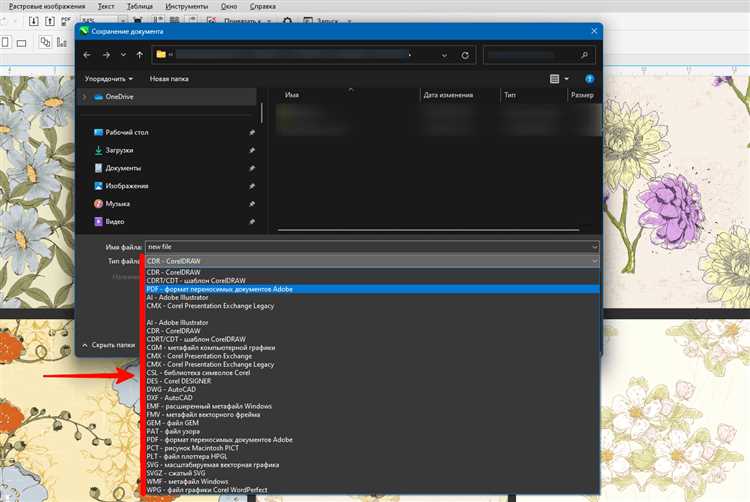Choose the highlighted PDF format option
750x502 pixels.
[x=373, y=289]
